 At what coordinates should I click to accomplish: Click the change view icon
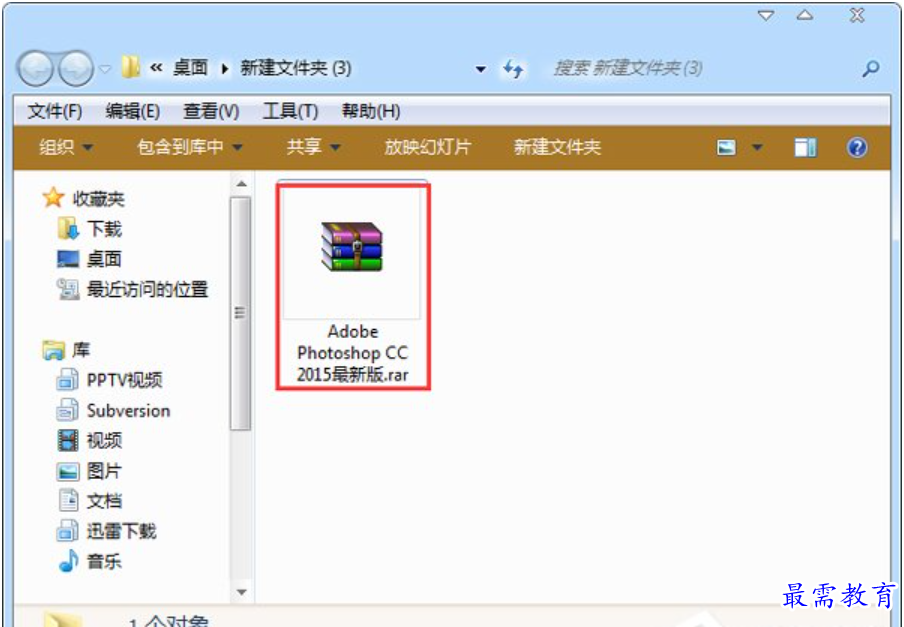[x=726, y=148]
